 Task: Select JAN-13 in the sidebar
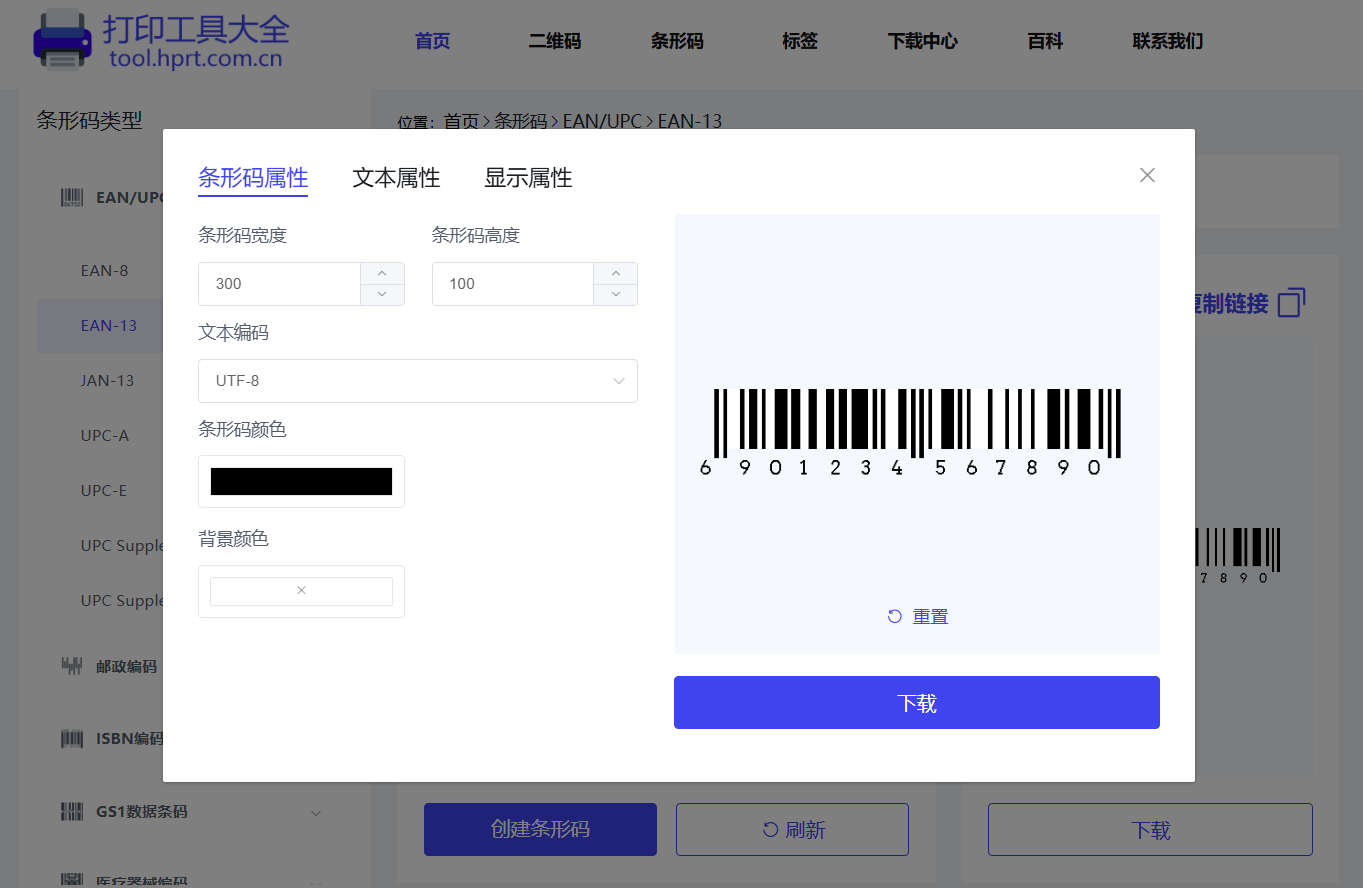(107, 381)
